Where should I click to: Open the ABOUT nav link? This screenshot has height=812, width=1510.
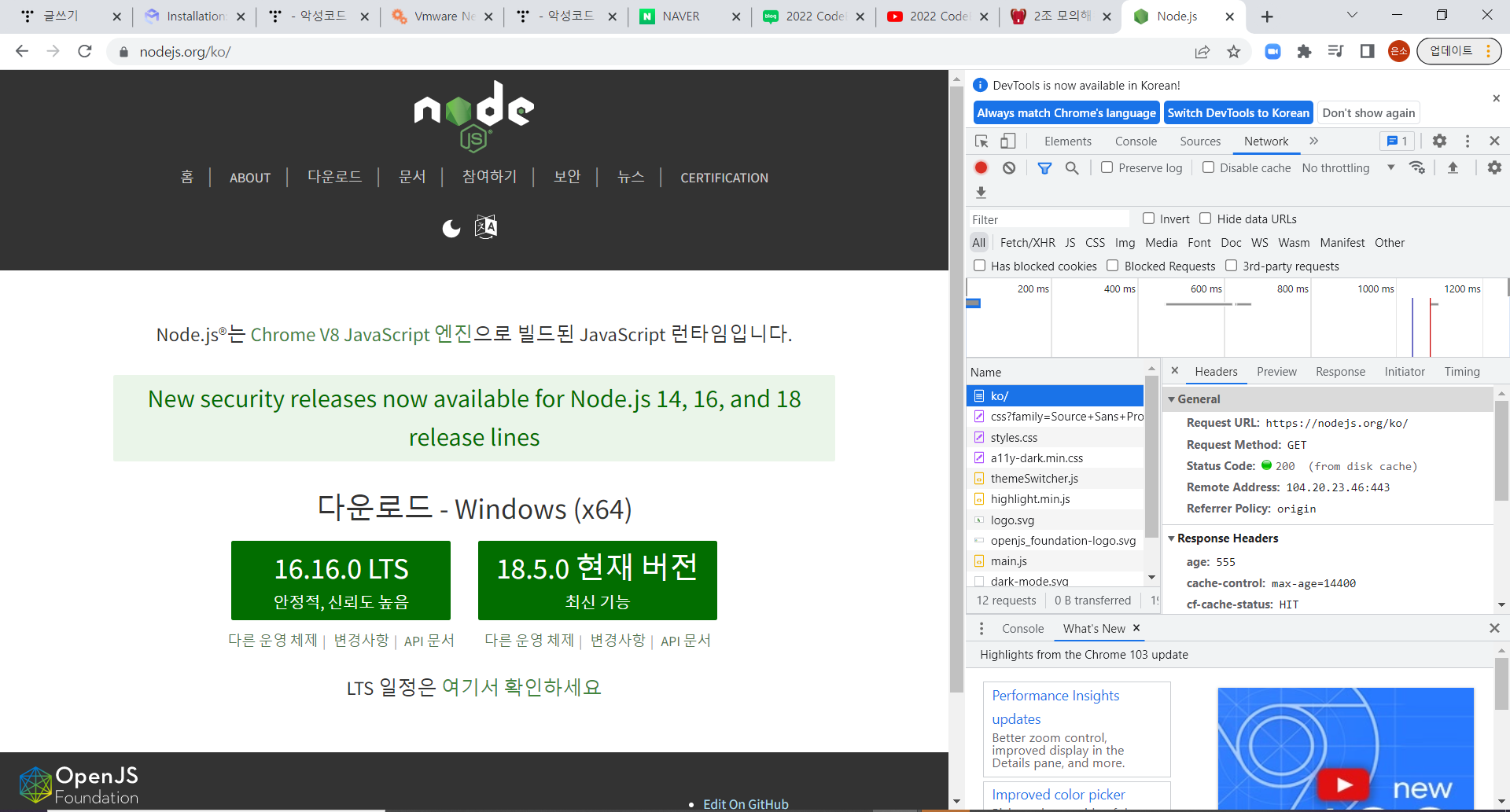[x=250, y=178]
